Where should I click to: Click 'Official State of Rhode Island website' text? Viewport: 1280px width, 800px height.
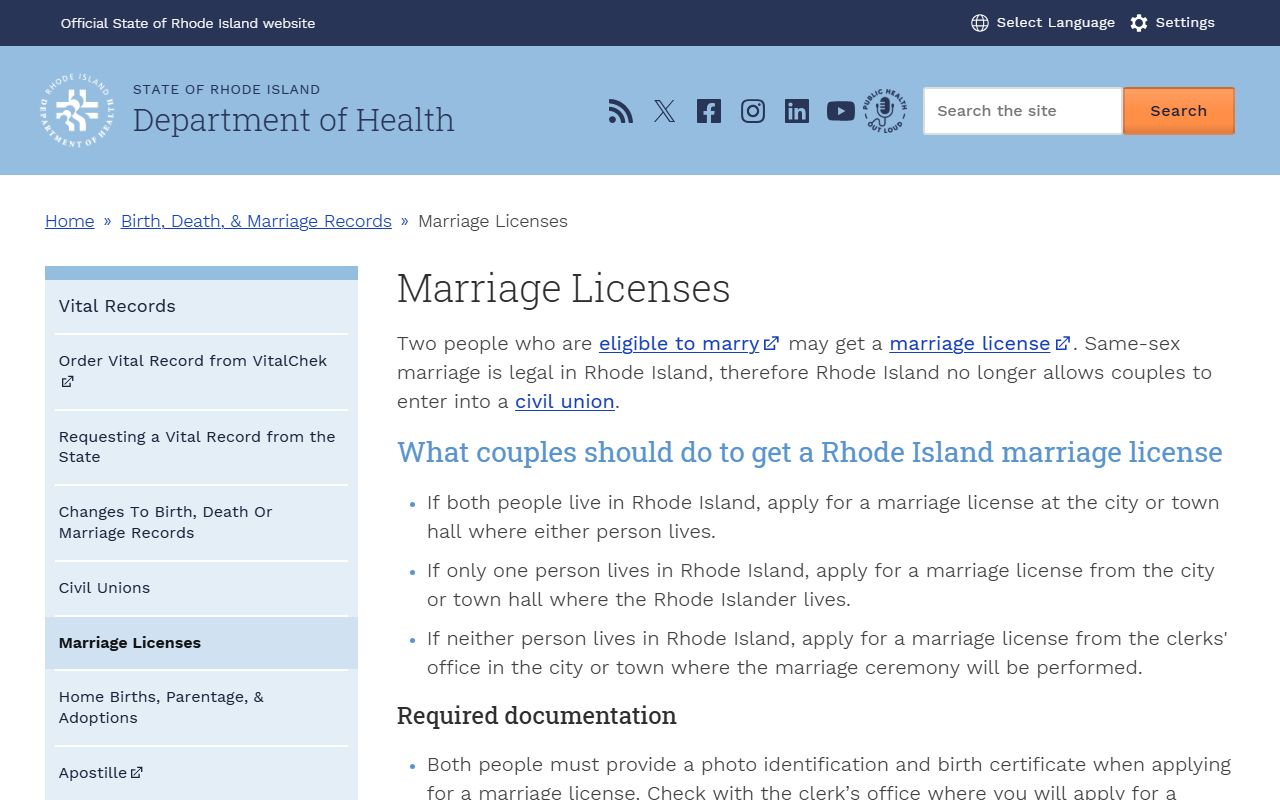click(x=188, y=23)
